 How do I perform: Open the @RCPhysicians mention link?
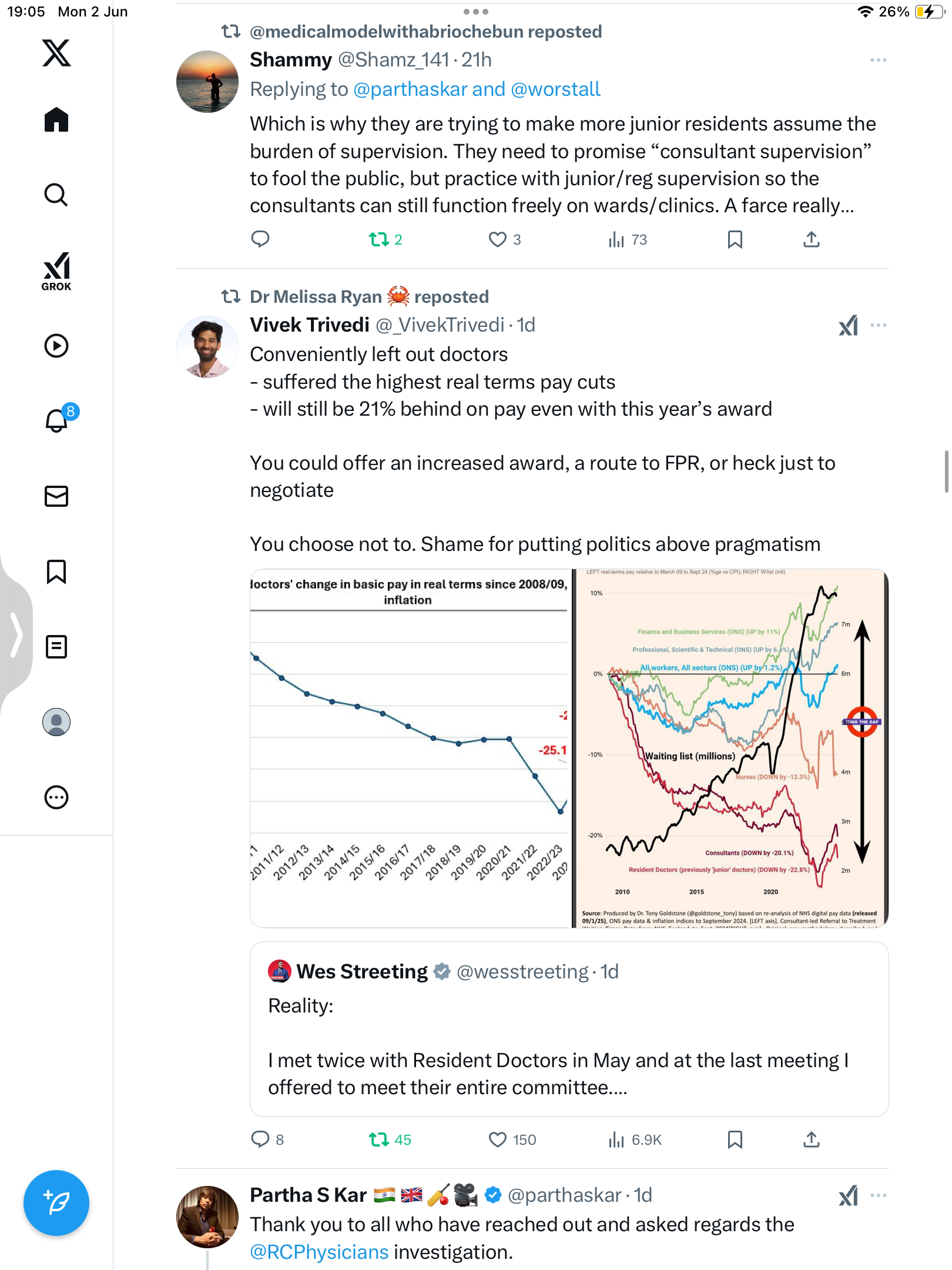pos(319,1252)
